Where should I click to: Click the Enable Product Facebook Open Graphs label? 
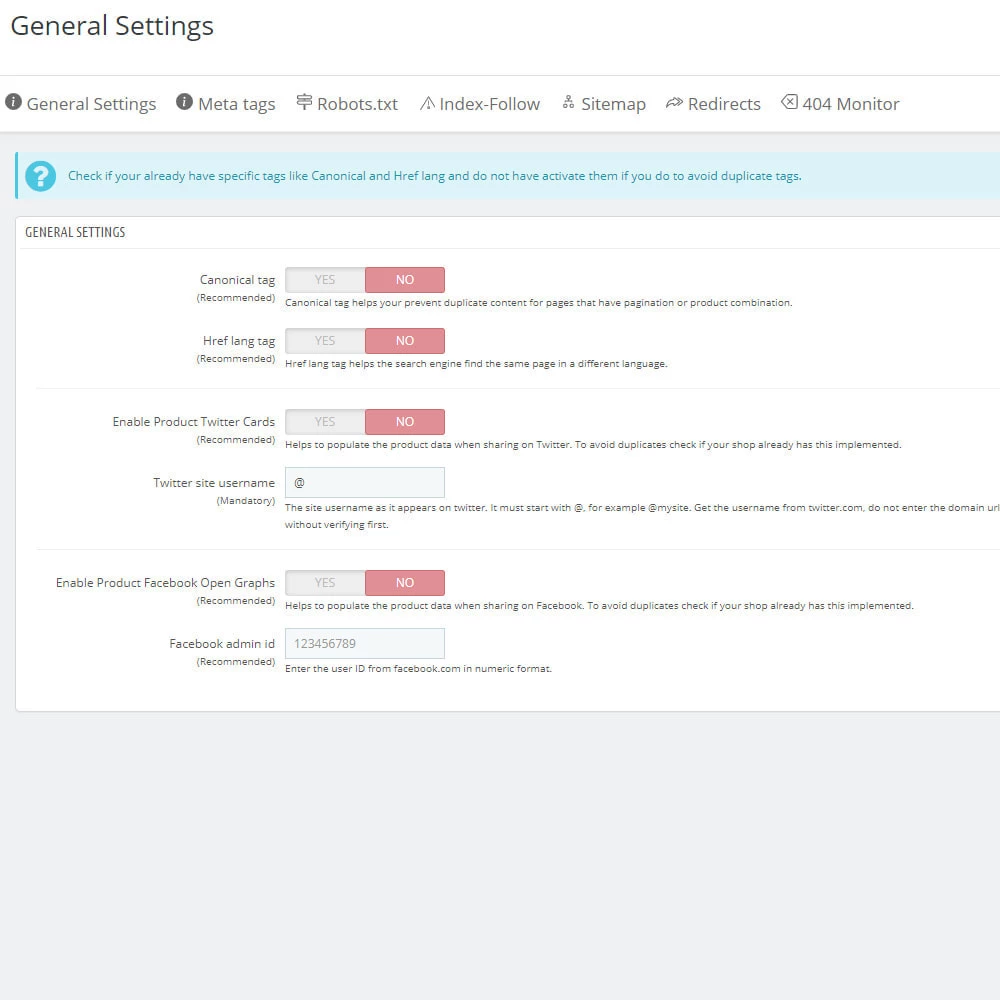tap(165, 583)
